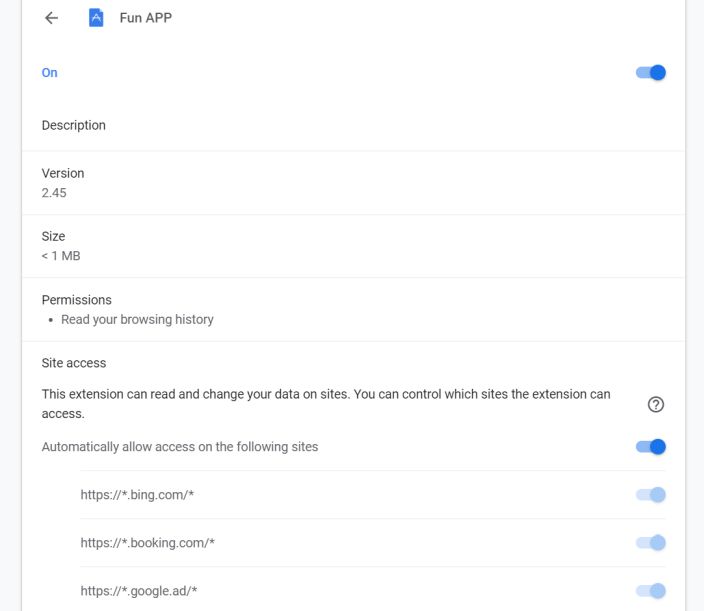Click "Automatically allow access on the following sites" label

180,447
